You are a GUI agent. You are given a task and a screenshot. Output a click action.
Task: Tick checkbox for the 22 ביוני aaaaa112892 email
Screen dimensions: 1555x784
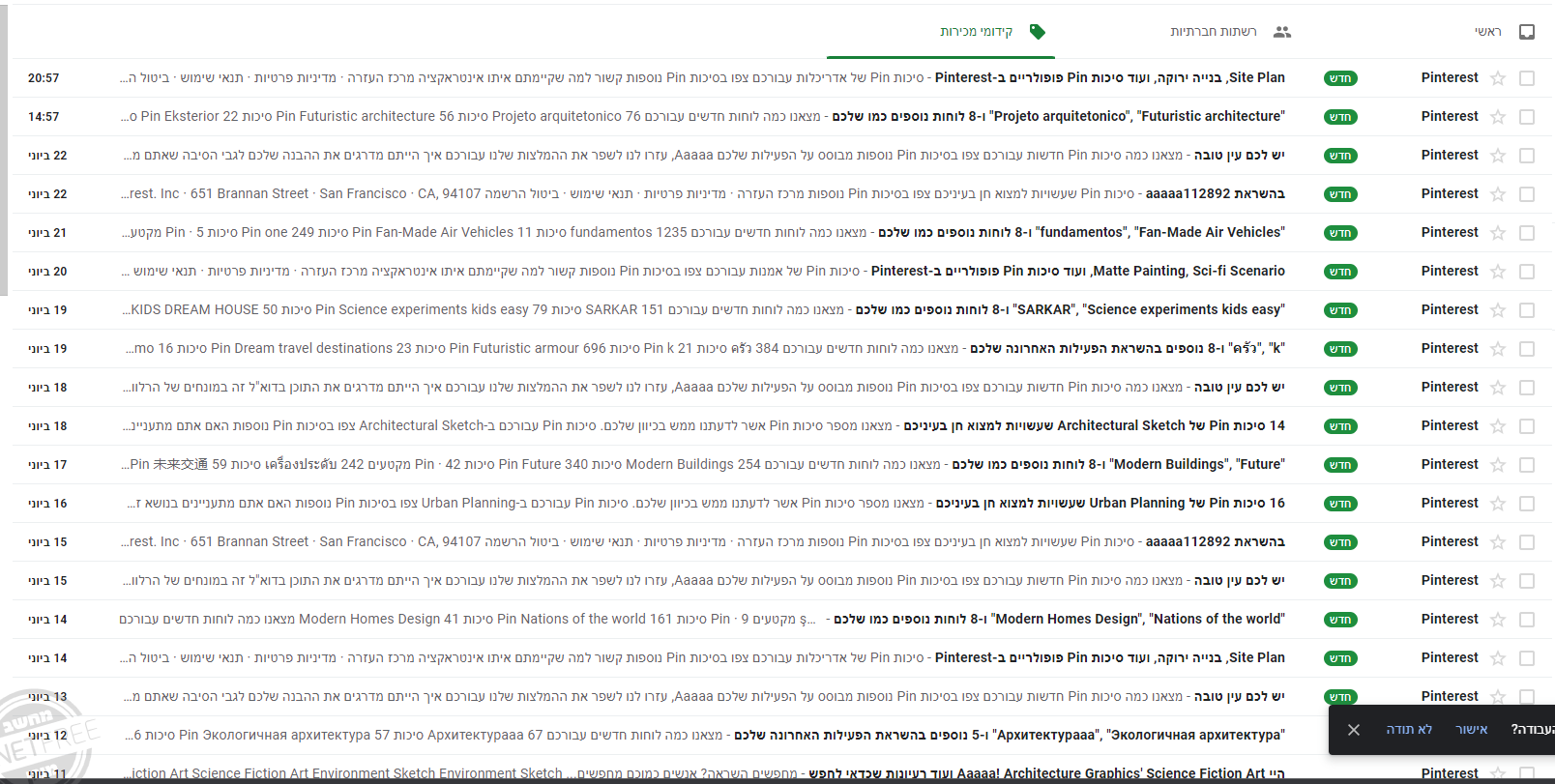[1527, 194]
